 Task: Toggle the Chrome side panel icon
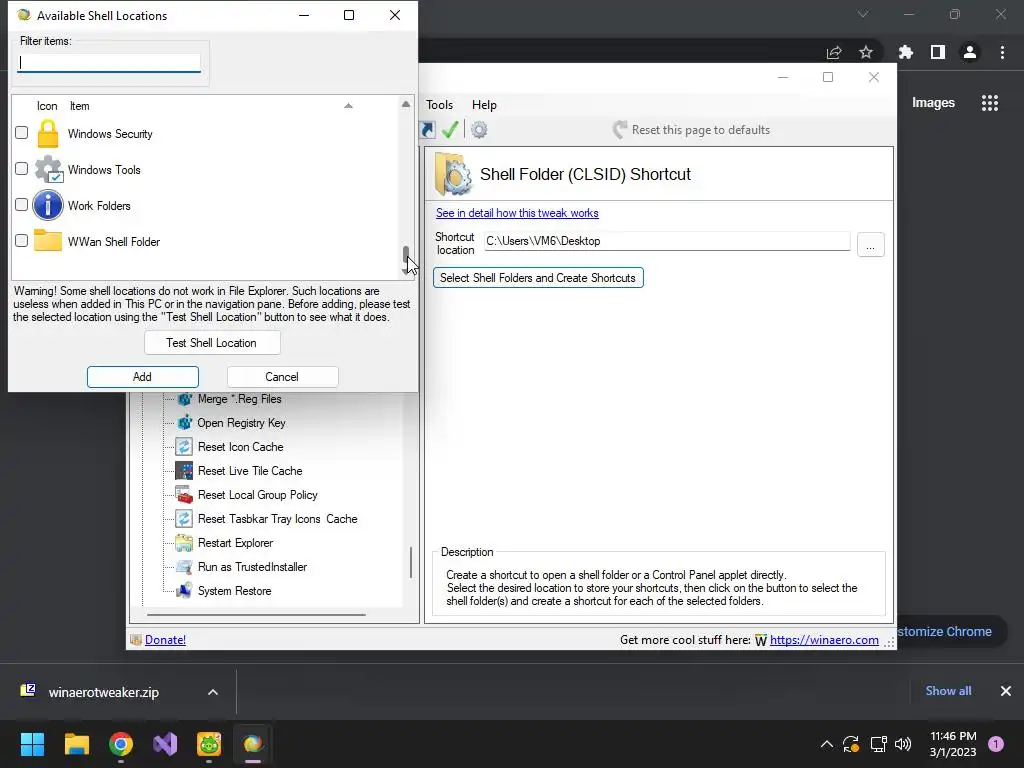[x=938, y=52]
